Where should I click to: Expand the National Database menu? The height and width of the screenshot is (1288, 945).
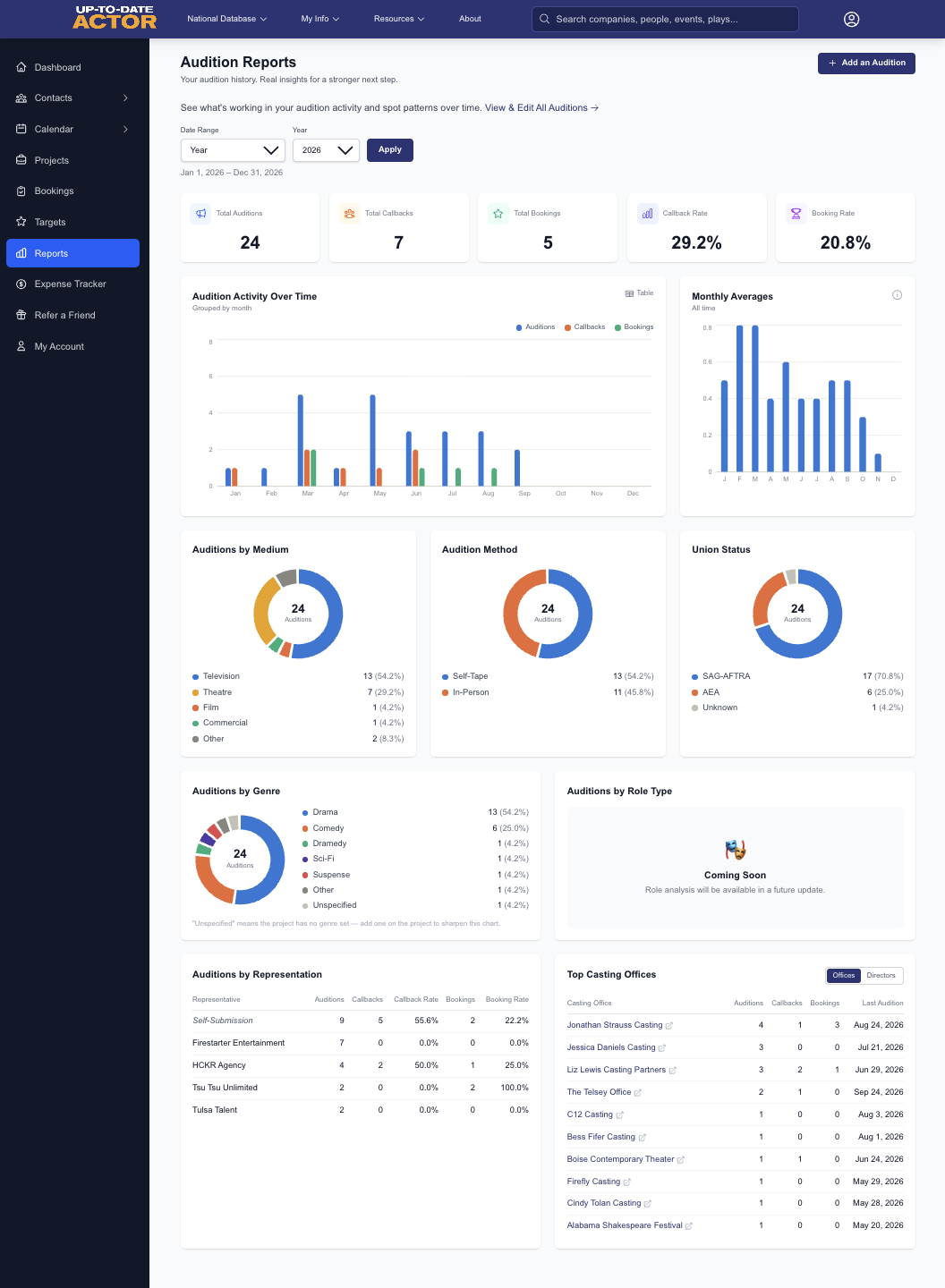tap(227, 19)
